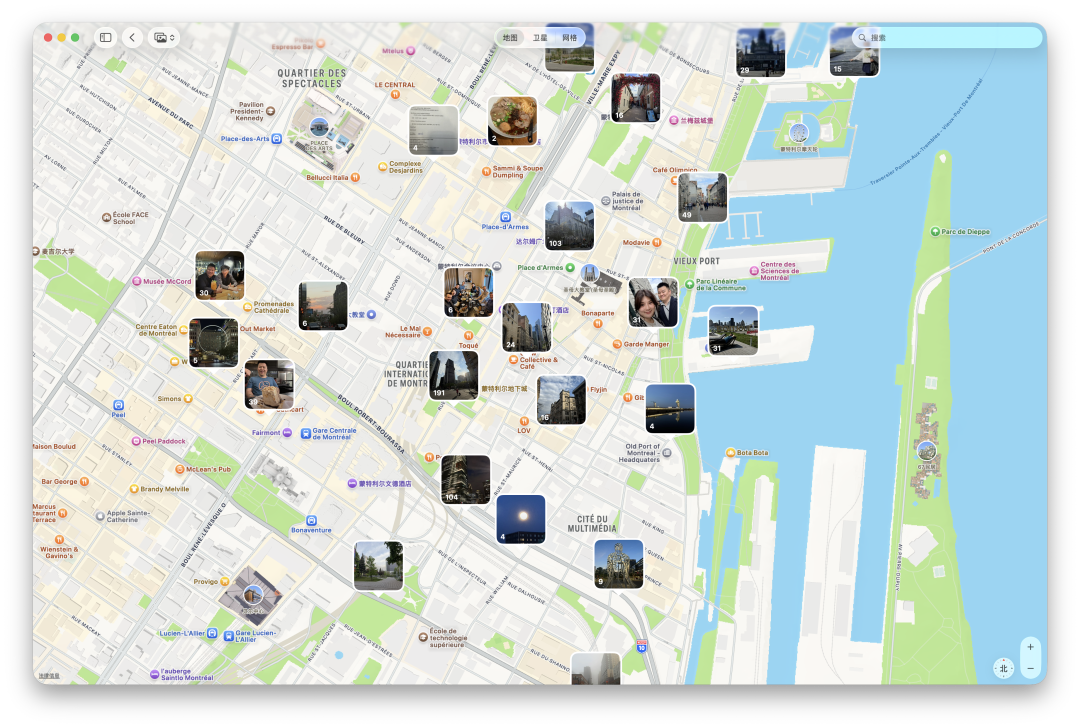Click the Apple Sainte-Catherine store pin

tap(100, 516)
